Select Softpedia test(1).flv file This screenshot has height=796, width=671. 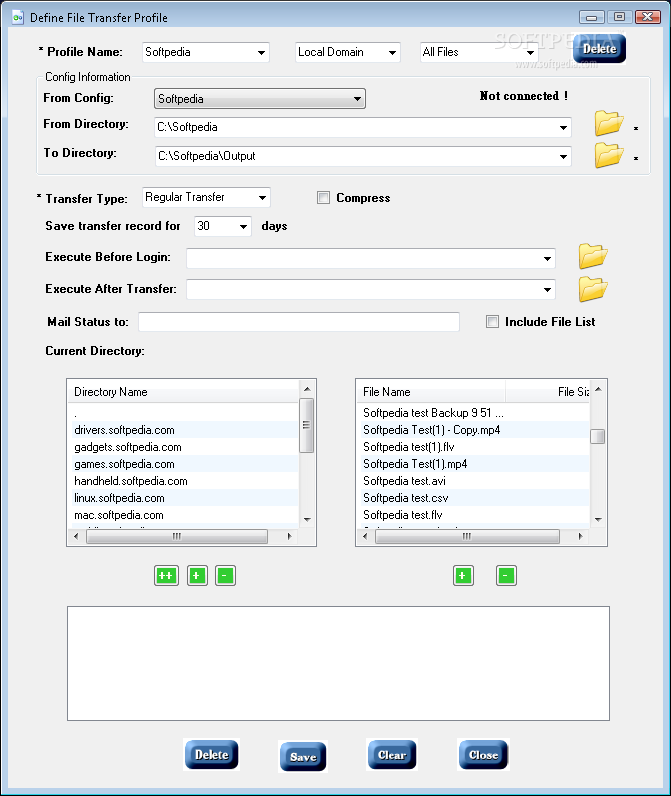[x=473, y=447]
